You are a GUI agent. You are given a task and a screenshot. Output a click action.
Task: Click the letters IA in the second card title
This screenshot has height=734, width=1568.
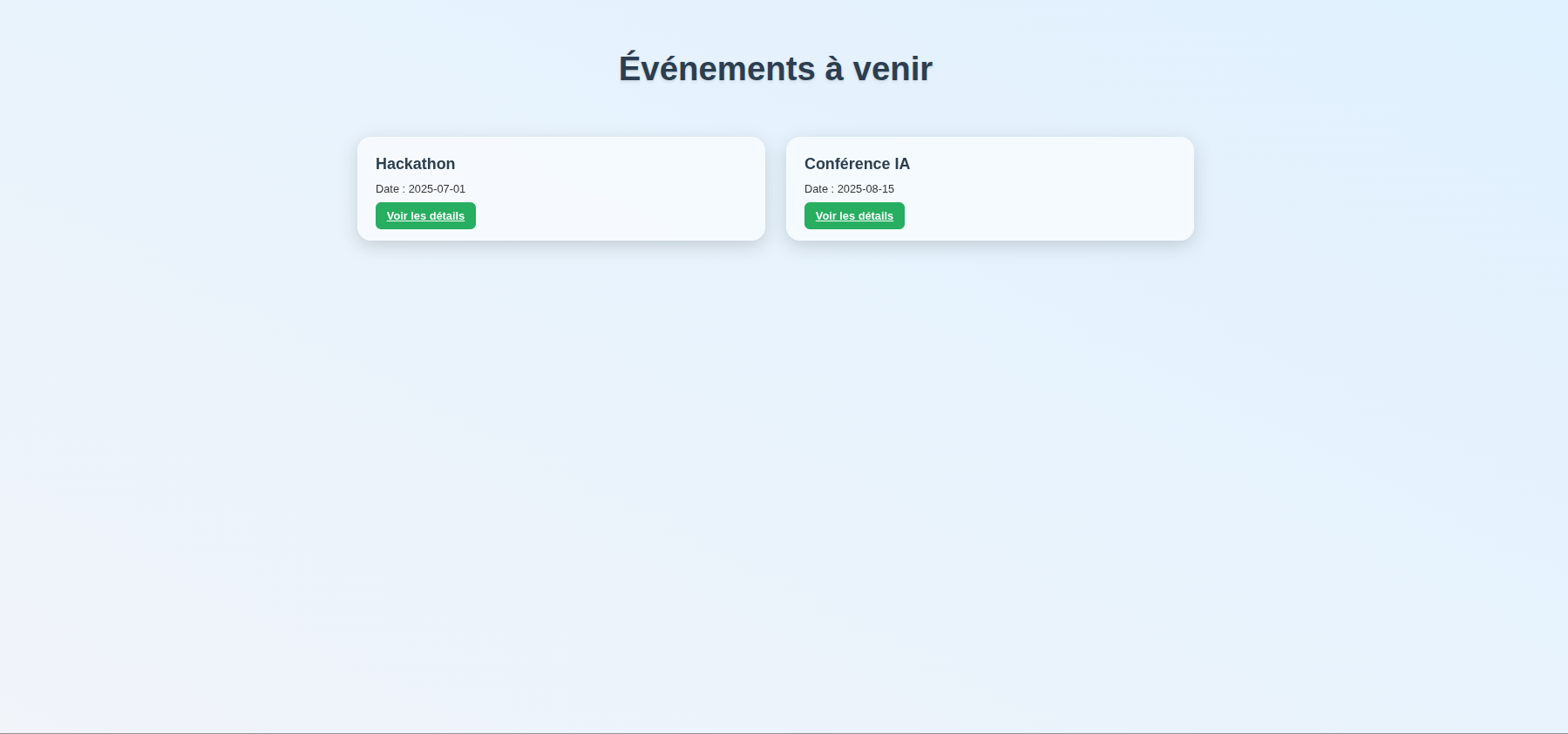(x=902, y=164)
